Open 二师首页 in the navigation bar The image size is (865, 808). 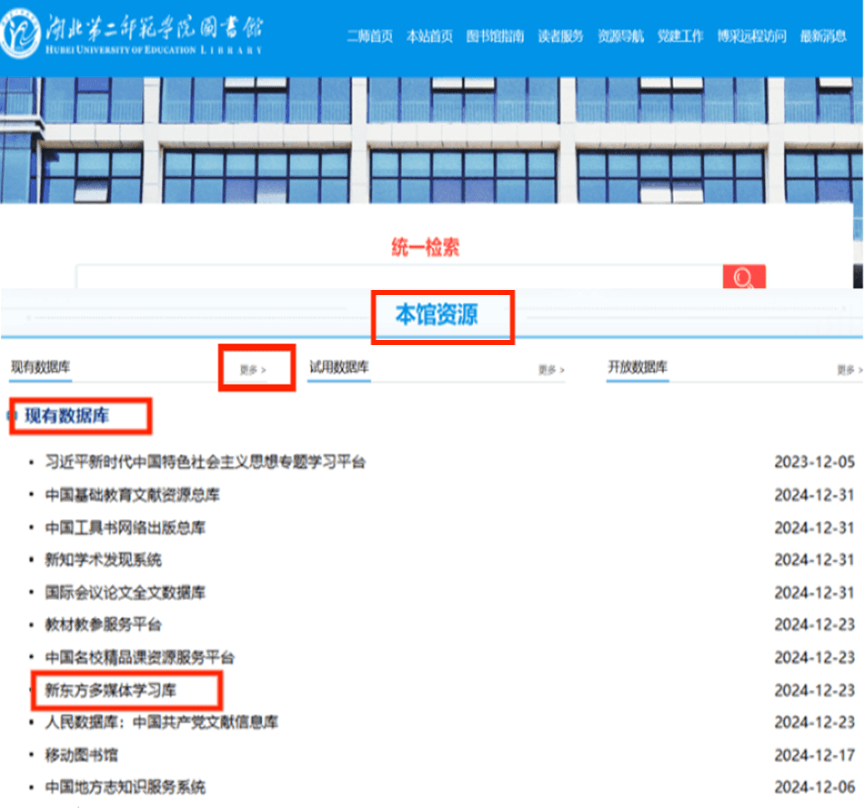coord(369,36)
